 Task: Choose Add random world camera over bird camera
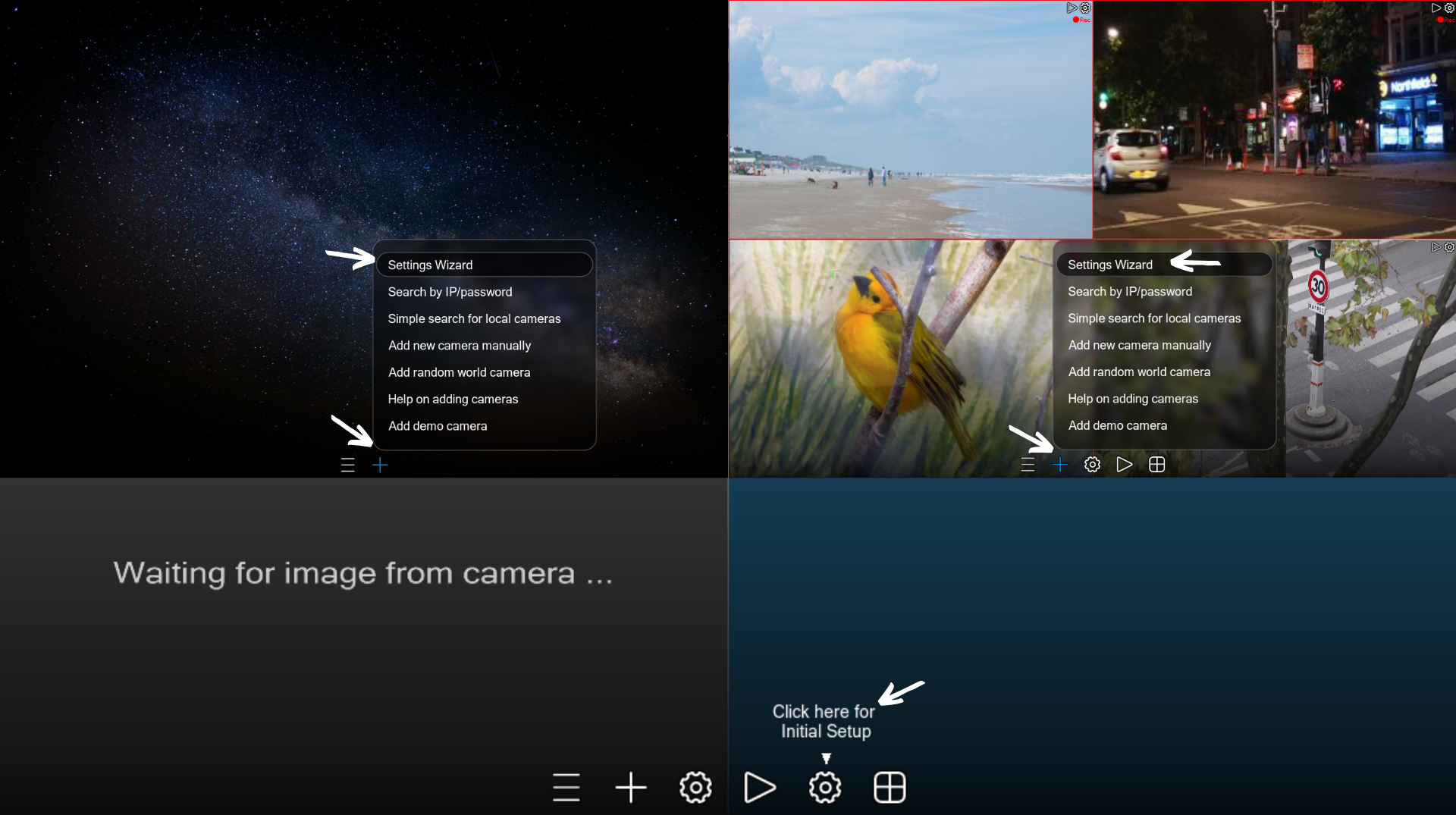(x=1138, y=371)
